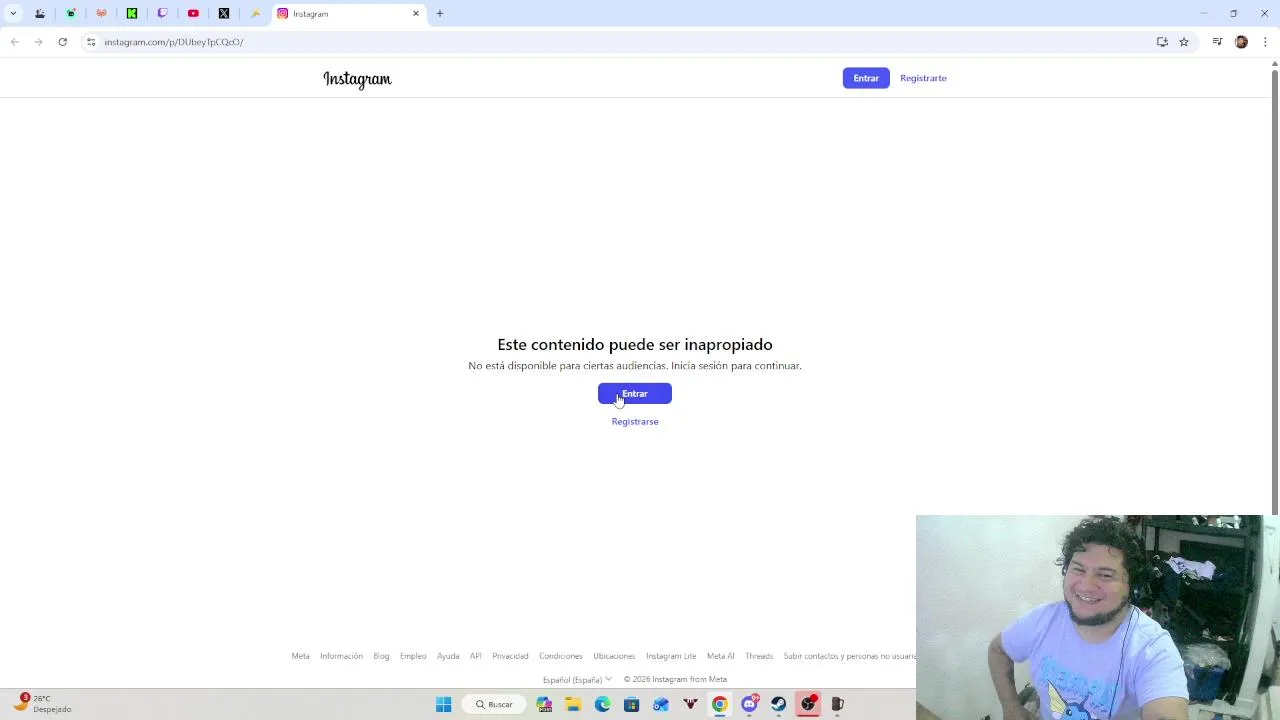Switch to the YouTube pinned tab
Screen dimensions: 1280x720
pyautogui.click(x=193, y=14)
